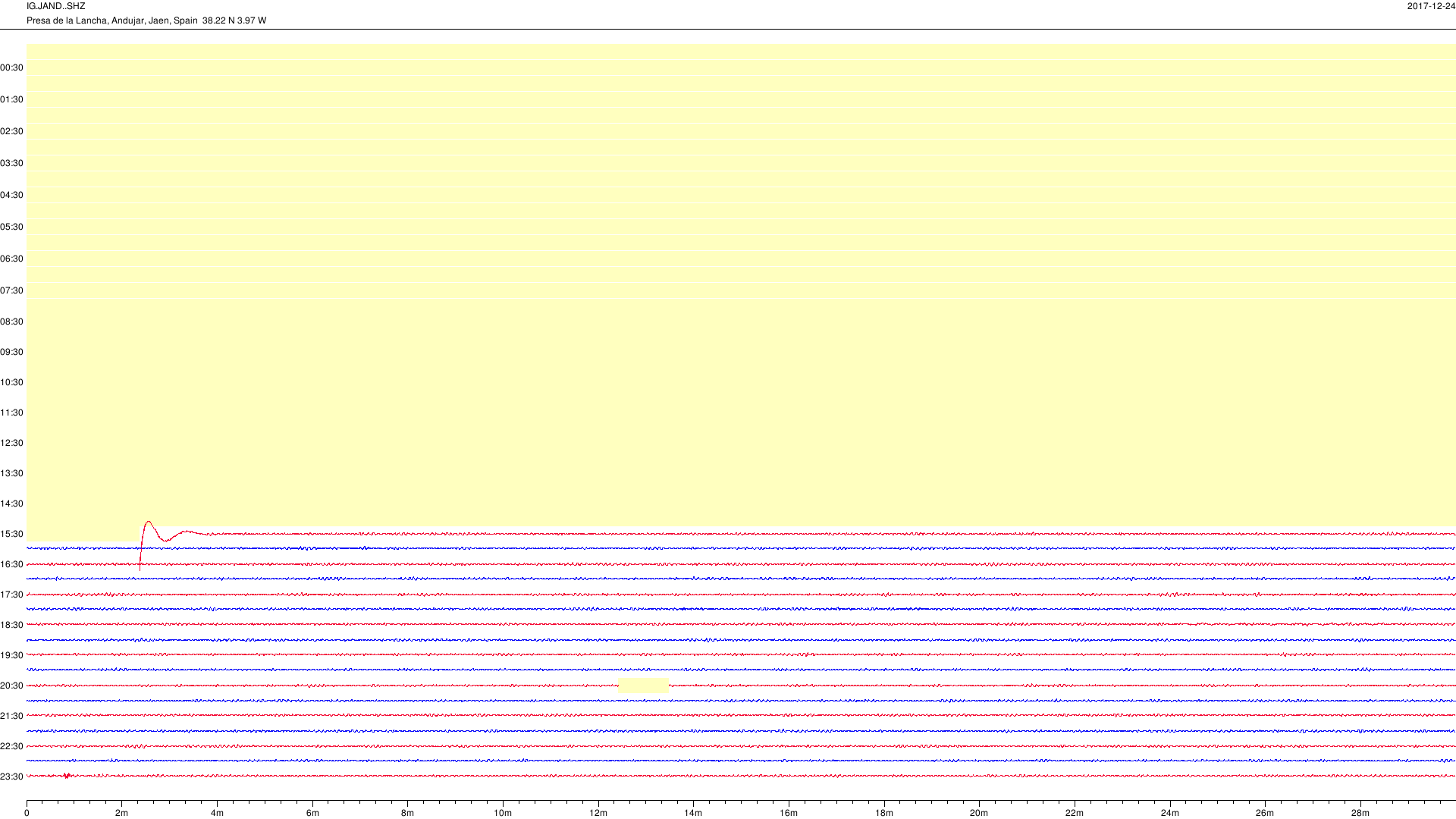Click the 18m axis label
This screenshot has width=1456, height=819.
pyautogui.click(x=884, y=813)
